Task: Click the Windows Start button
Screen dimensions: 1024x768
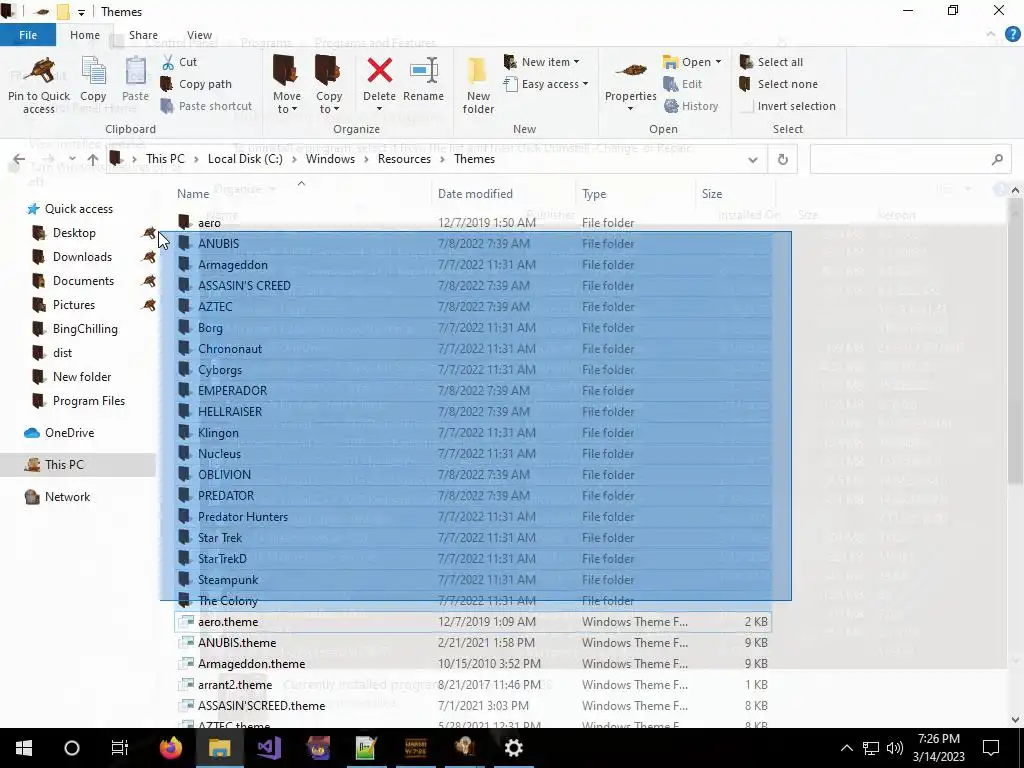Action: 24,748
